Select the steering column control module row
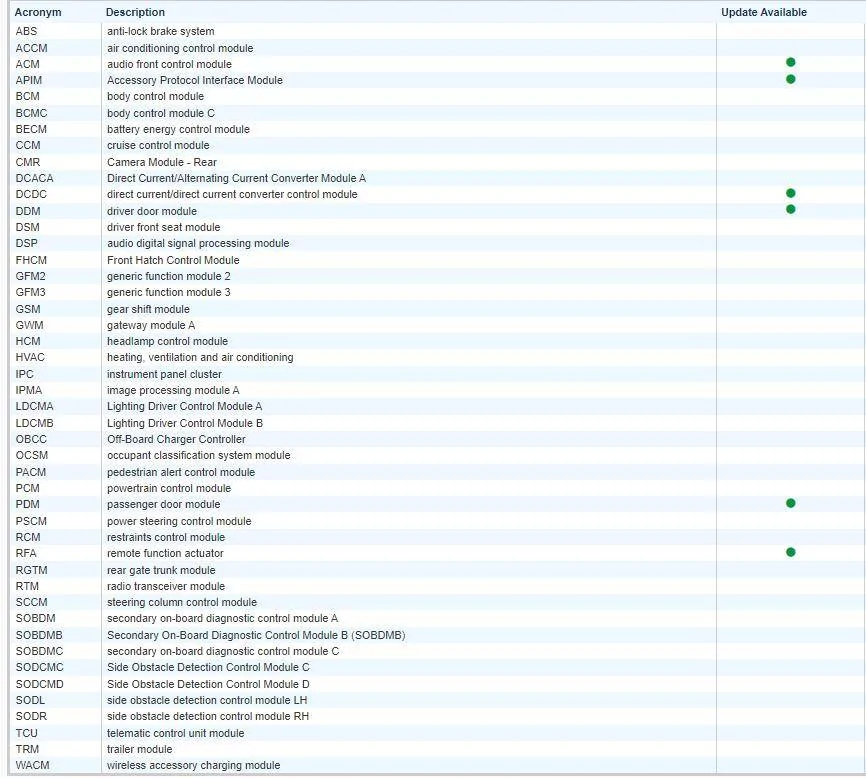The width and height of the screenshot is (866, 778). point(181,602)
